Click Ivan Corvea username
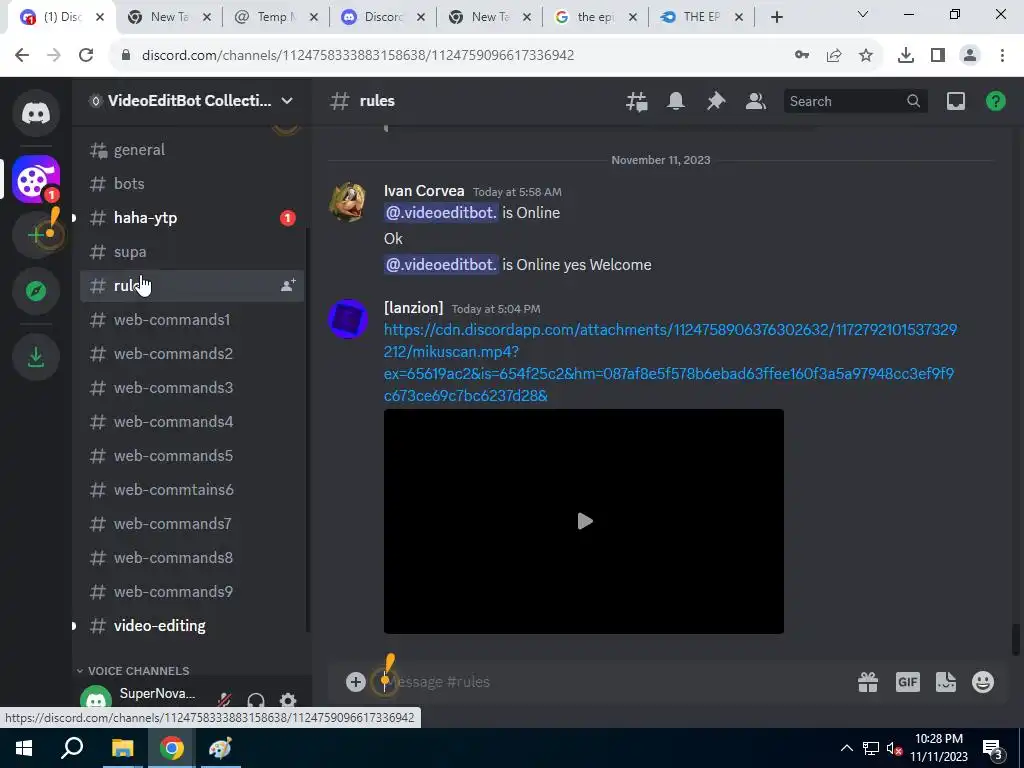Image resolution: width=1024 pixels, height=768 pixels. coord(424,191)
